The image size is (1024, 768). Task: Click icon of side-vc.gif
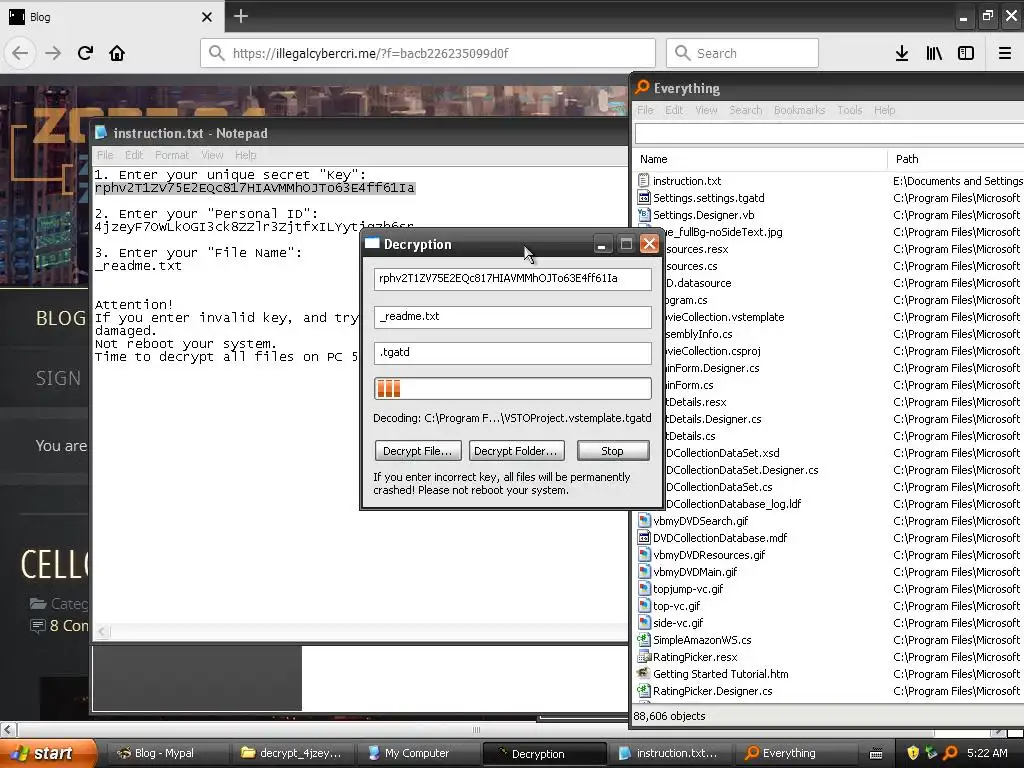[x=644, y=622]
